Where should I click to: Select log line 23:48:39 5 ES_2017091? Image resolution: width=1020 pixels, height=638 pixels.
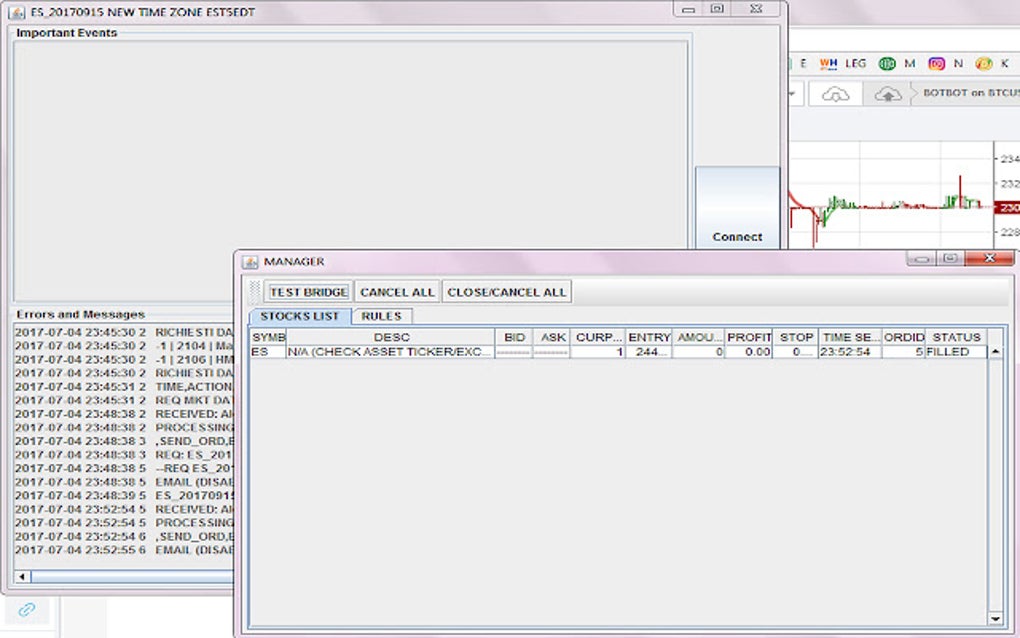pyautogui.click(x=124, y=496)
